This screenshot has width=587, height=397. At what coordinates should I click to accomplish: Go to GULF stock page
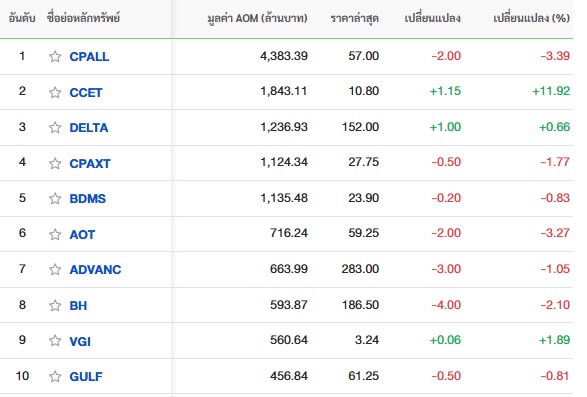pyautogui.click(x=86, y=376)
